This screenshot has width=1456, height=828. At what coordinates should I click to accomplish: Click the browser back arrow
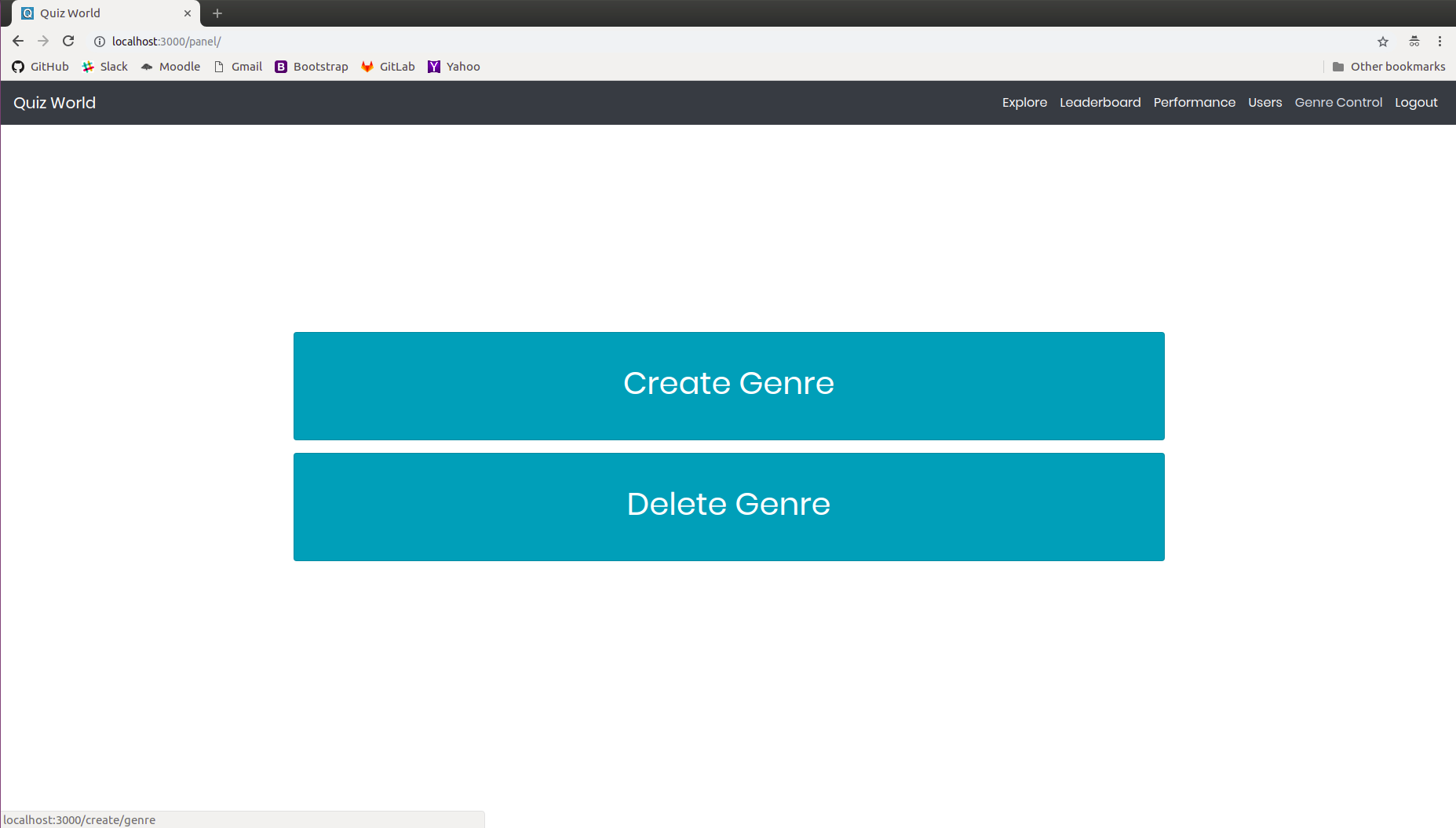point(18,42)
